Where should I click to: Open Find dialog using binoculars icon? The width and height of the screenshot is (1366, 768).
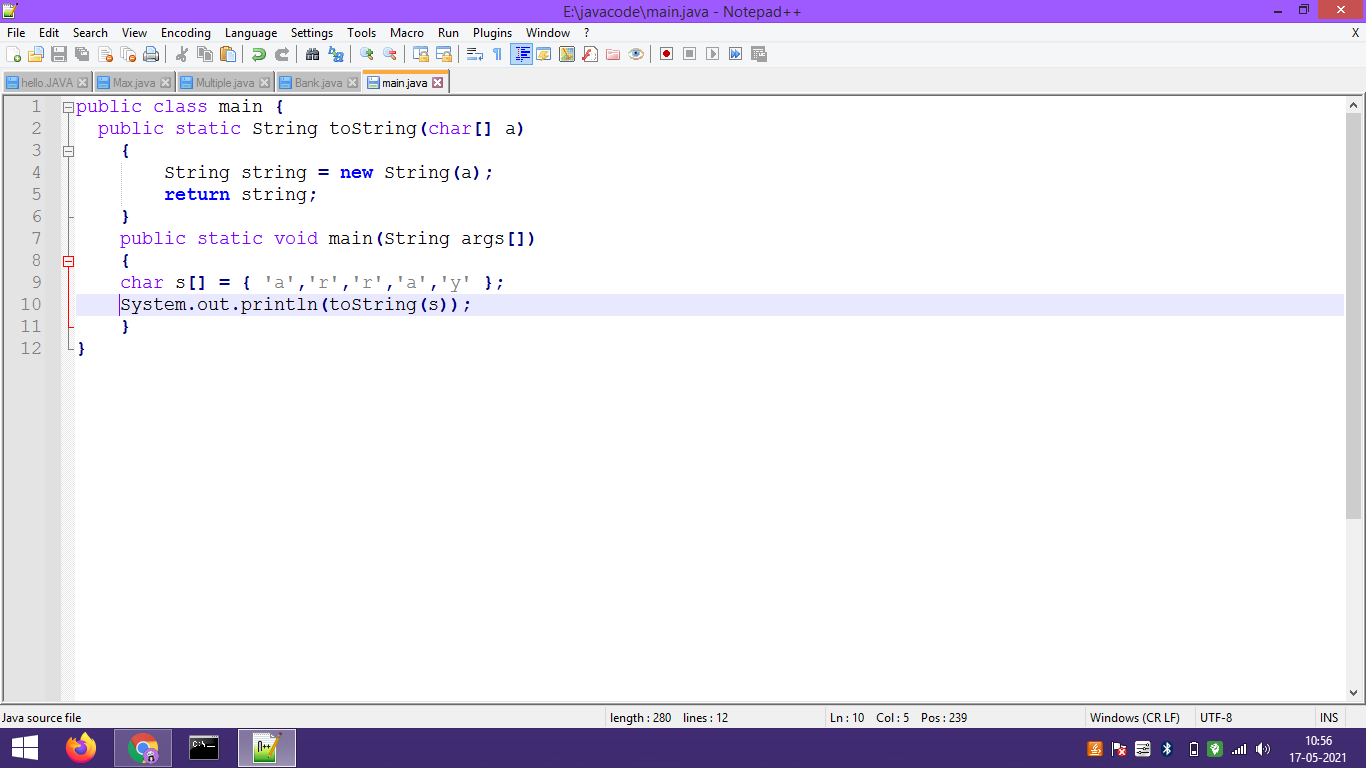tap(311, 54)
